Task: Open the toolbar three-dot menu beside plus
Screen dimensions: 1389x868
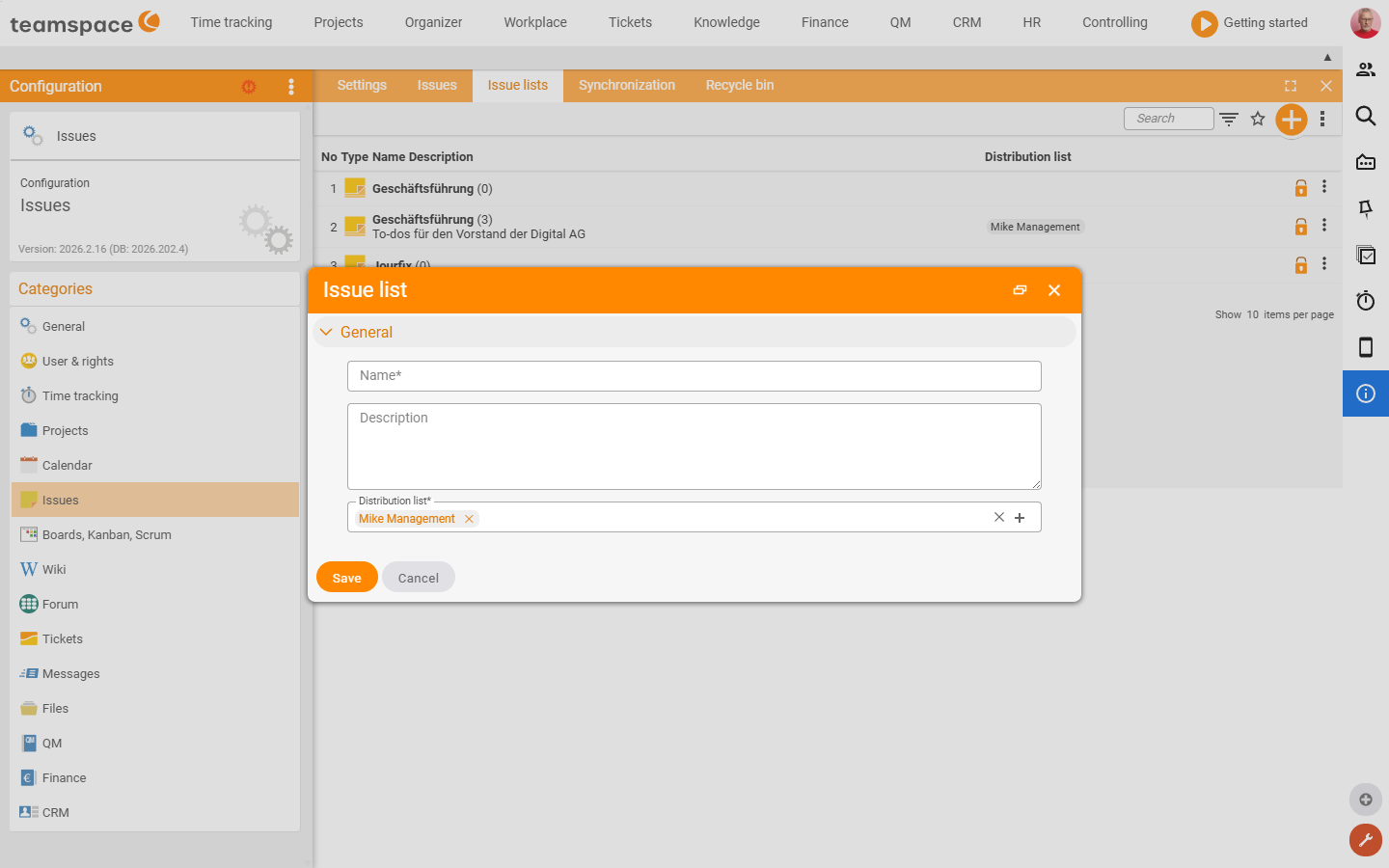Action: pyautogui.click(x=1322, y=119)
